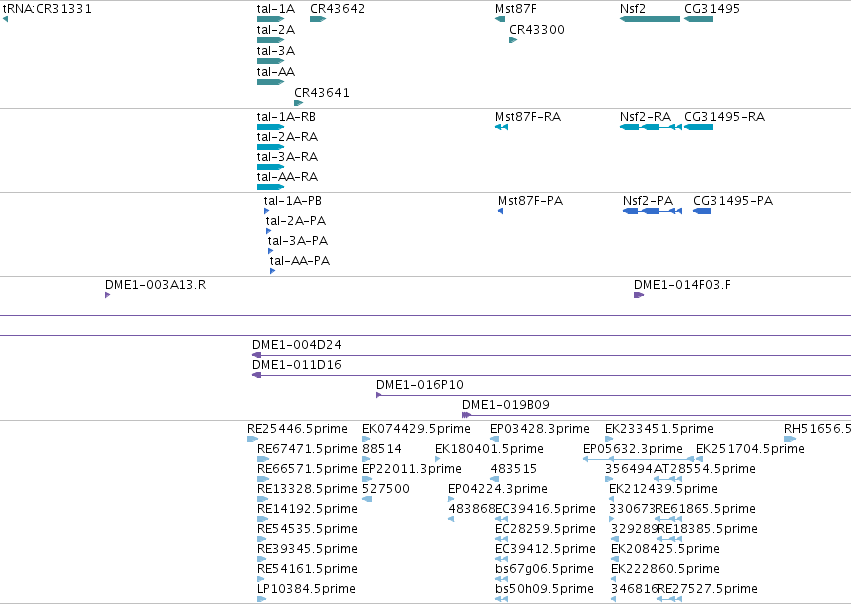The width and height of the screenshot is (851, 604).
Task: Select the tal-1A gene feature
Action: point(270,19)
